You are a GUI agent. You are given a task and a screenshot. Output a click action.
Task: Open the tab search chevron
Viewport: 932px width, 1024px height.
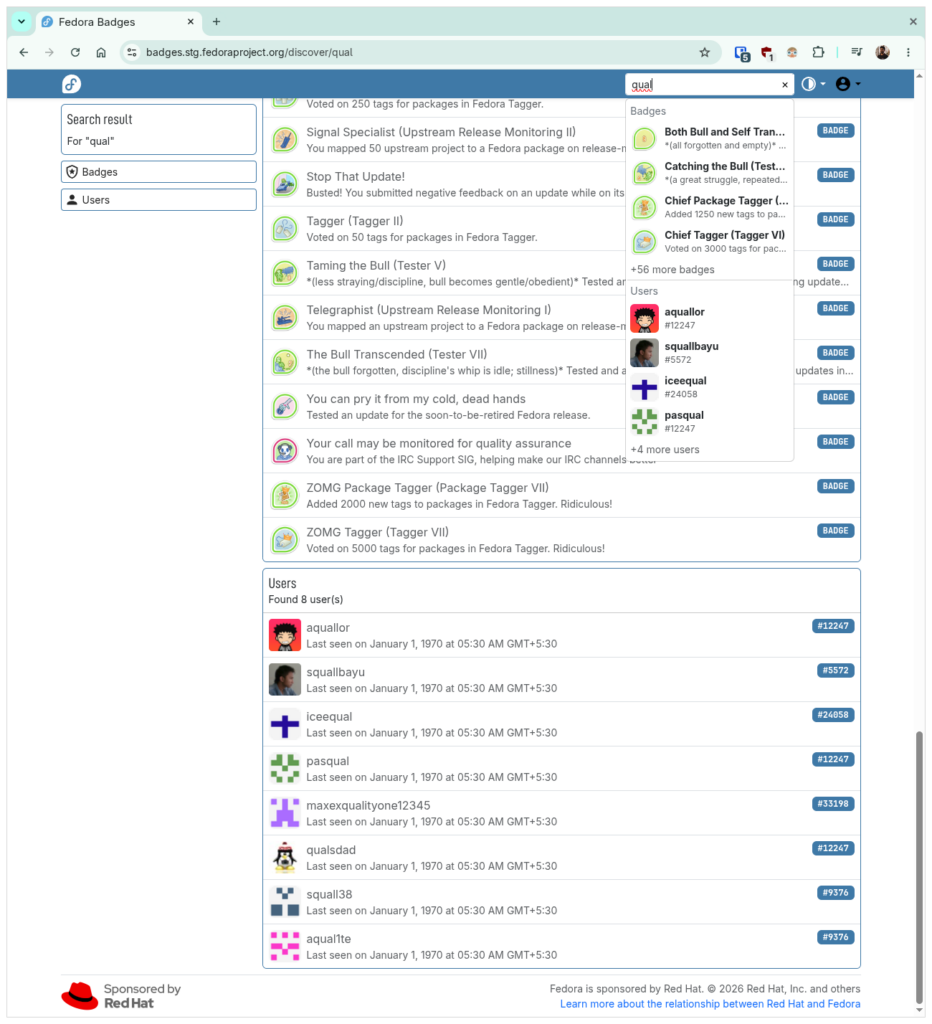click(22, 22)
